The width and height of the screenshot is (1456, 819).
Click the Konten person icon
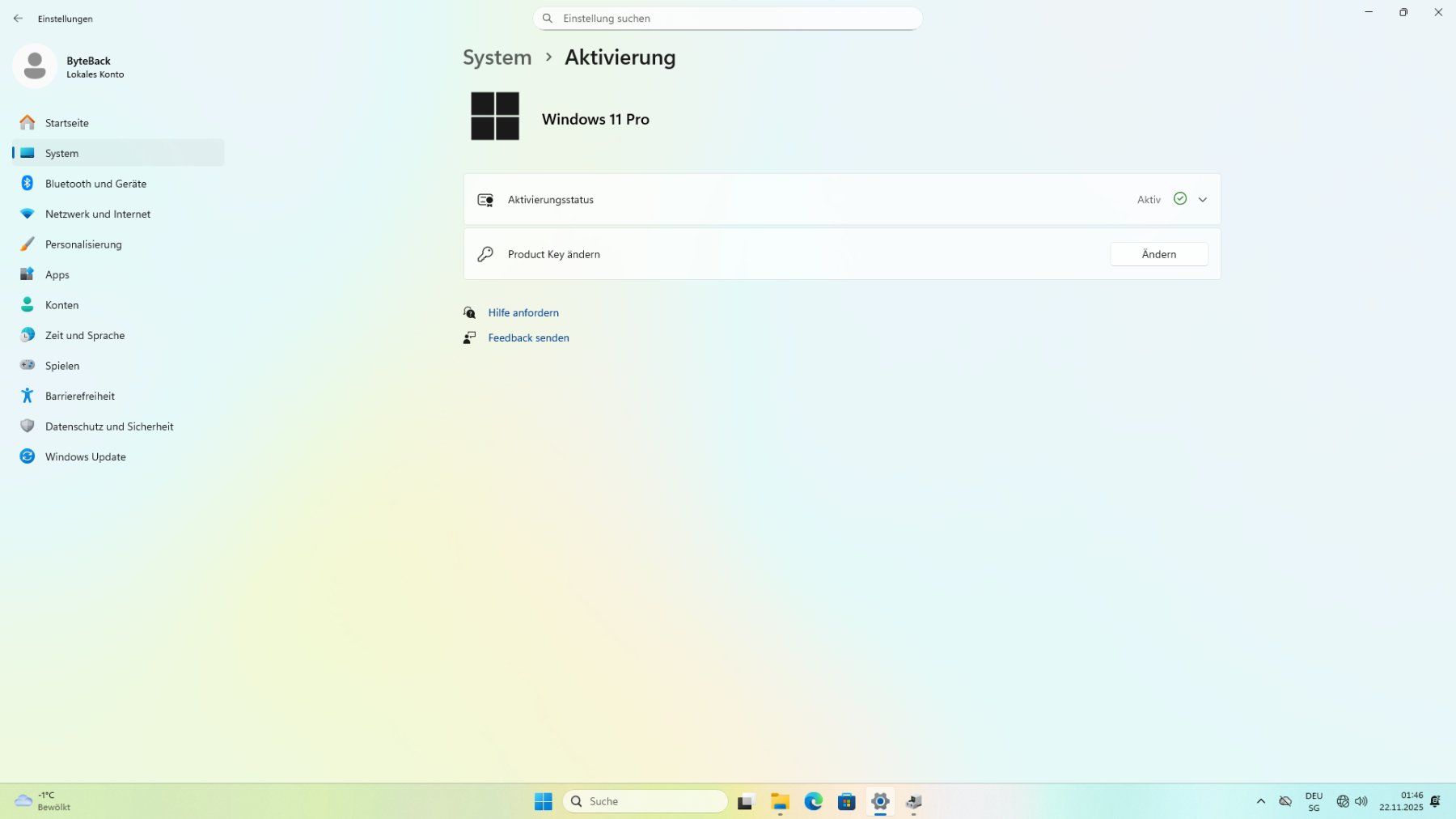28,305
